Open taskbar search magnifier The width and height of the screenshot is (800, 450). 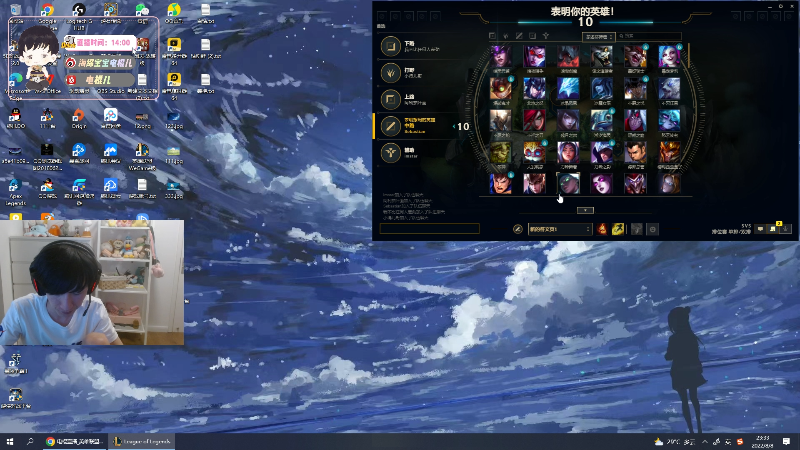[30, 441]
